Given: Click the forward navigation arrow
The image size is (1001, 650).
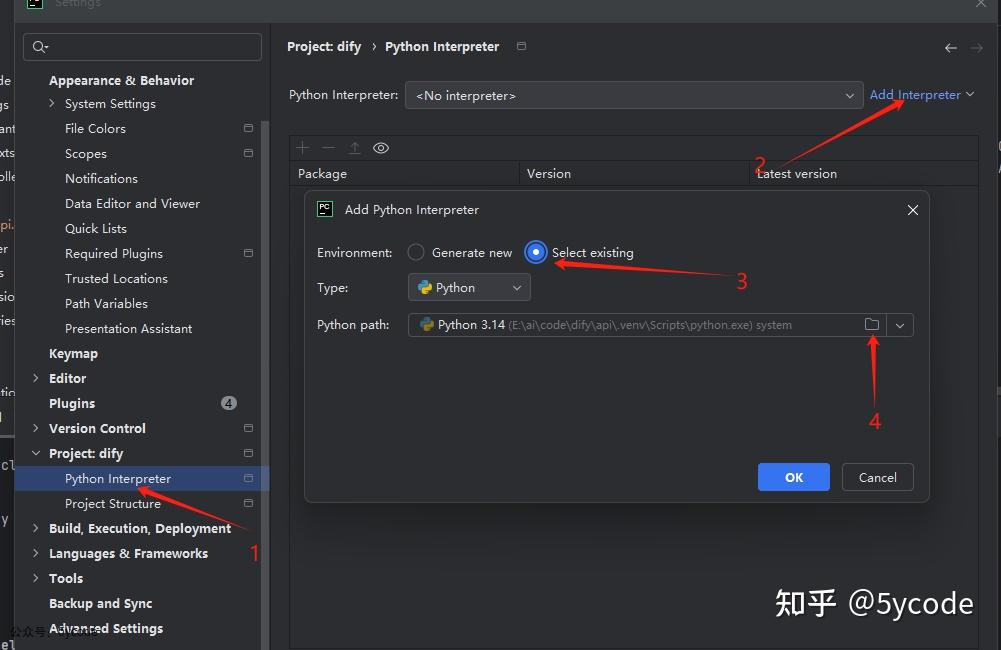Looking at the screenshot, I should [x=976, y=48].
